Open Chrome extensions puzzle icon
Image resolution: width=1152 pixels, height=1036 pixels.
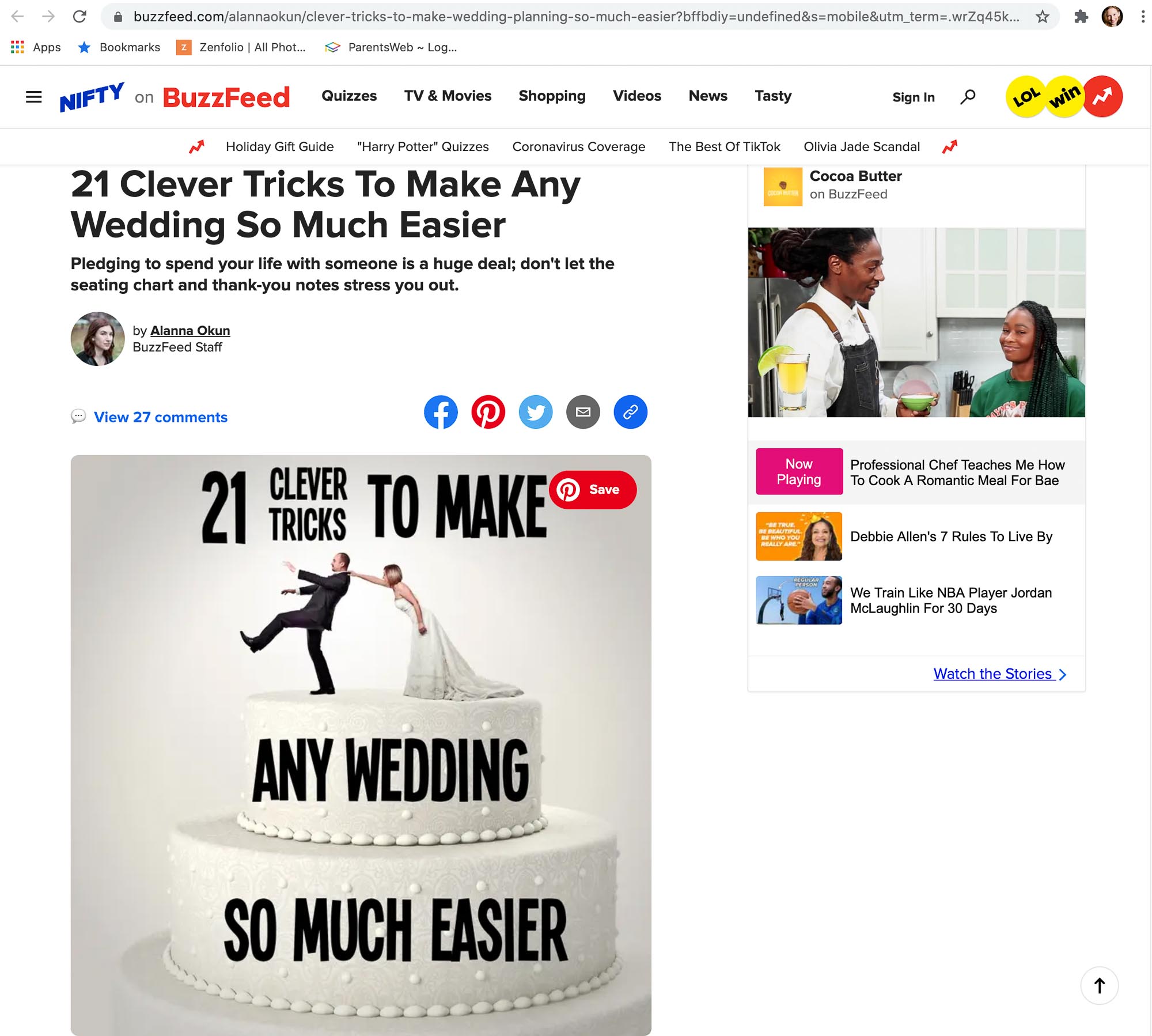tap(1081, 17)
